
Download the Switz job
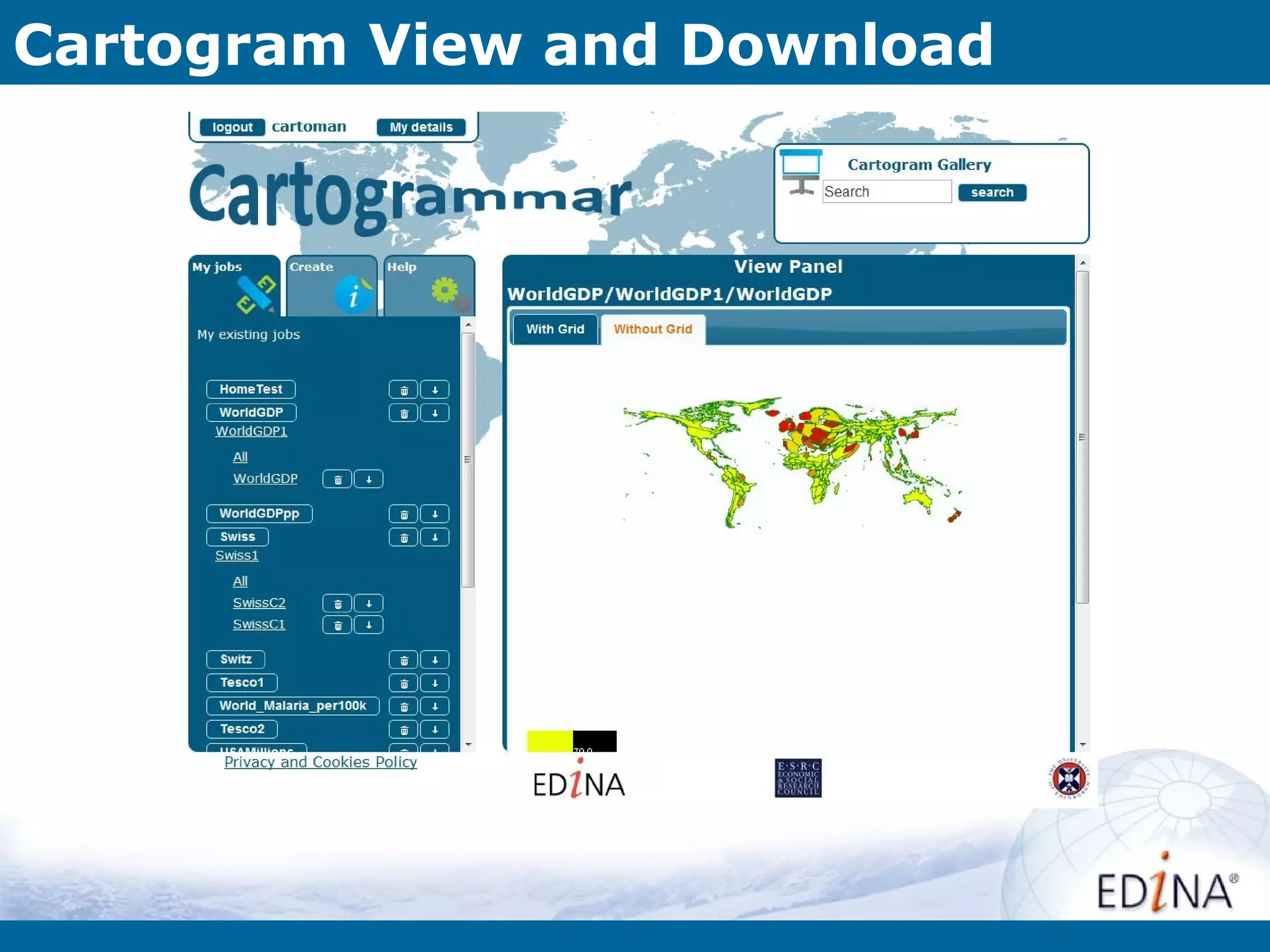coord(435,660)
